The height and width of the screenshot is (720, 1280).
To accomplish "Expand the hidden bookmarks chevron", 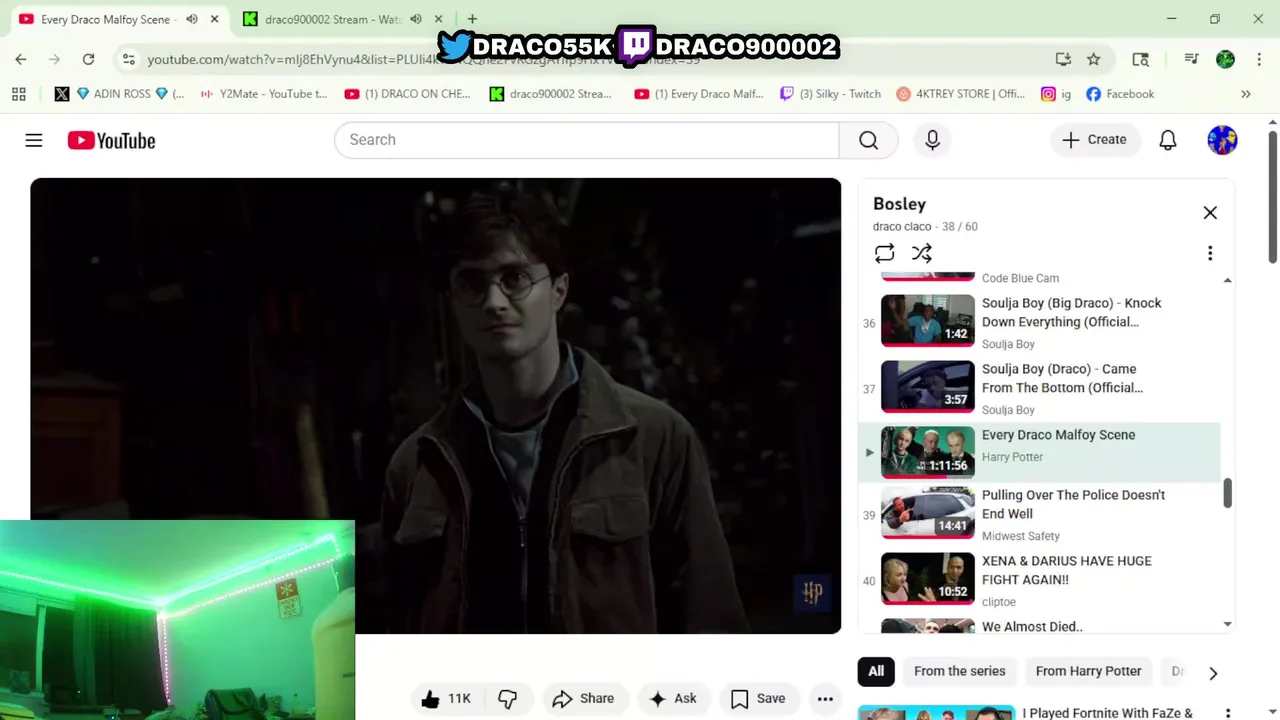I will coord(1246,94).
